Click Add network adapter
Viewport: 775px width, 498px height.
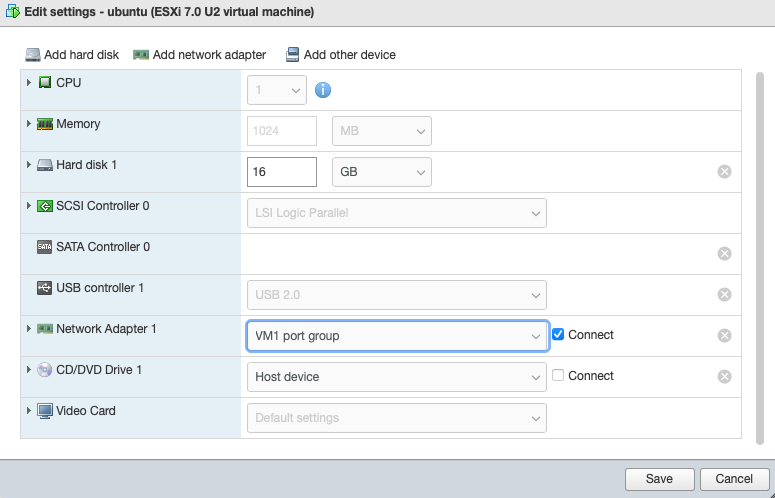(x=200, y=55)
